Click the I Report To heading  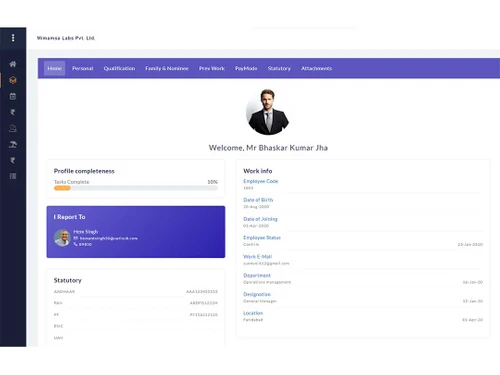(69, 217)
